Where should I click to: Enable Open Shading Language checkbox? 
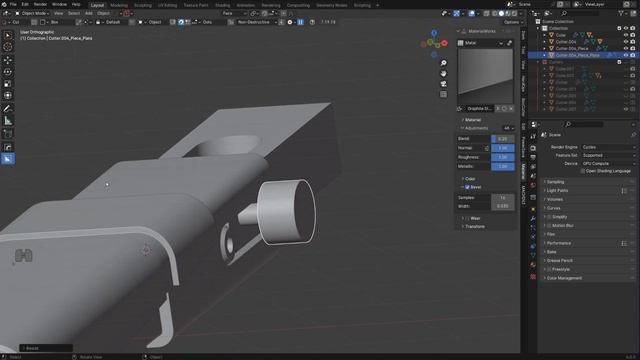(x=583, y=171)
